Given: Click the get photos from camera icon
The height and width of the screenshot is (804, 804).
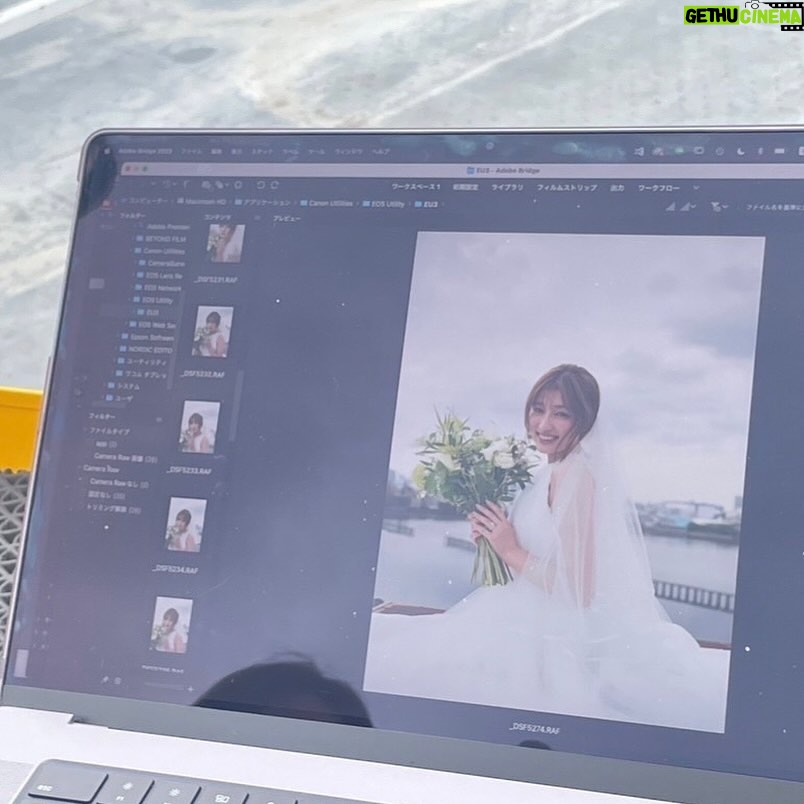Looking at the screenshot, I should 206,185.
